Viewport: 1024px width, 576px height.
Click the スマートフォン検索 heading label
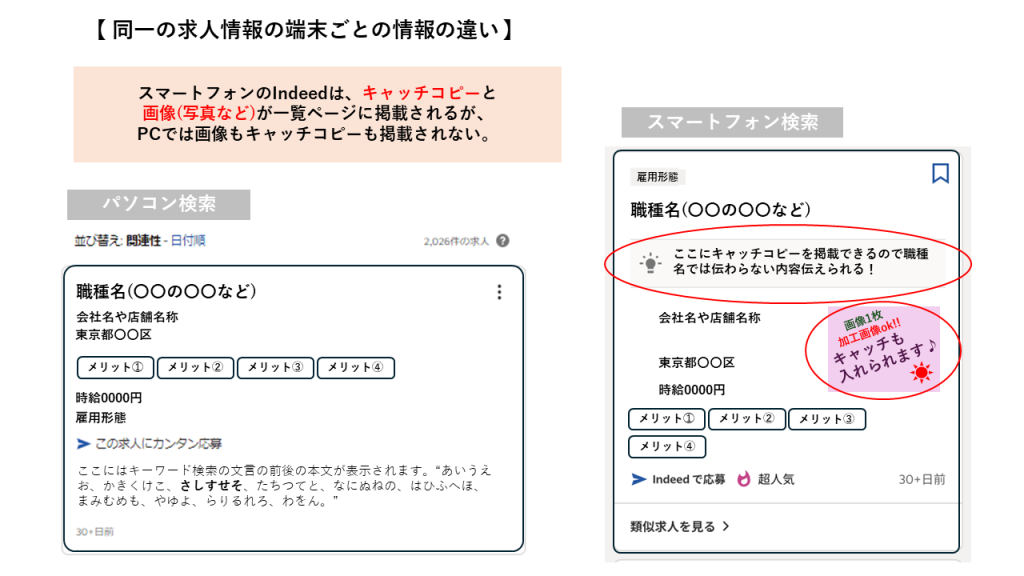tap(732, 122)
